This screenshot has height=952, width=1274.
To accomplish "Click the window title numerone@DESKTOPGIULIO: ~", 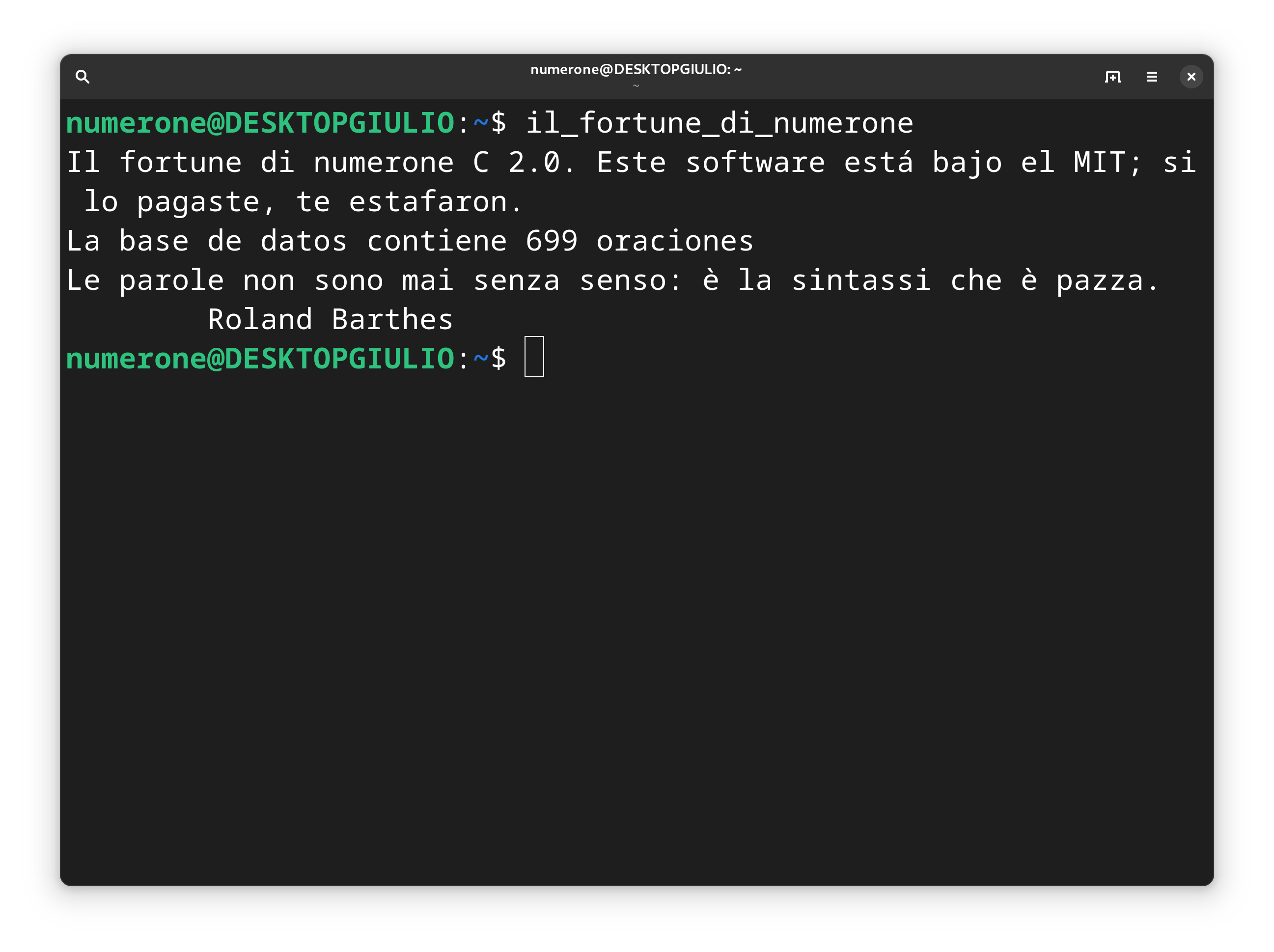I will [636, 69].
